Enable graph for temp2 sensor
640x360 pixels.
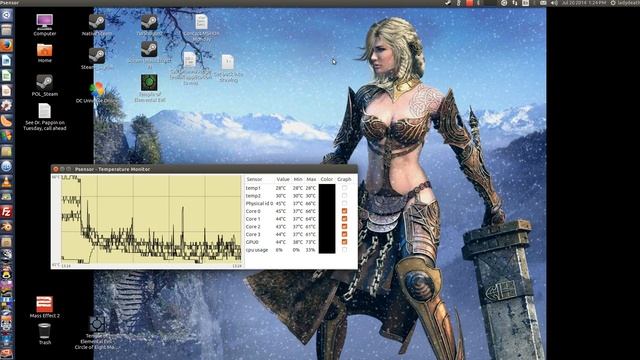click(344, 196)
